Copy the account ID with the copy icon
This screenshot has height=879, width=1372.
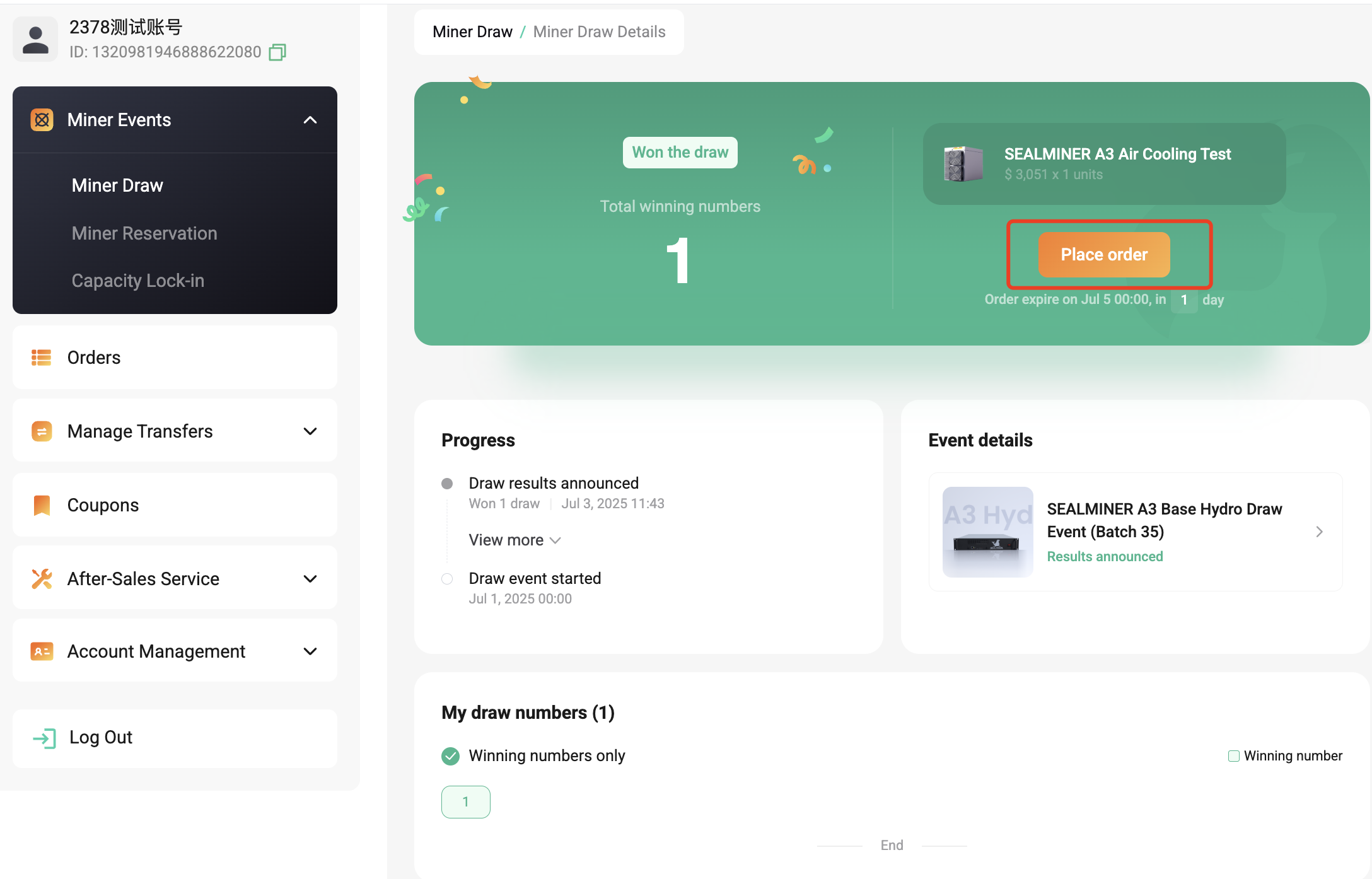277,52
